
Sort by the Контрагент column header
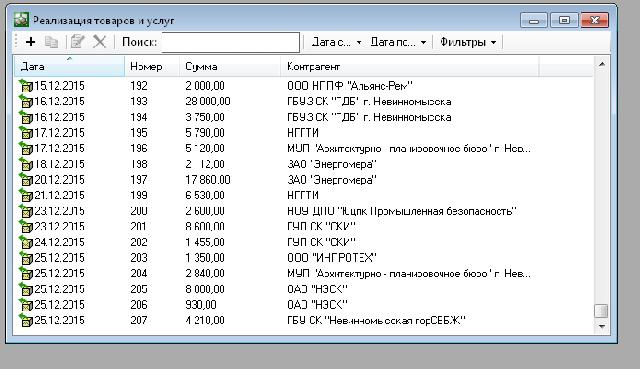(409, 66)
